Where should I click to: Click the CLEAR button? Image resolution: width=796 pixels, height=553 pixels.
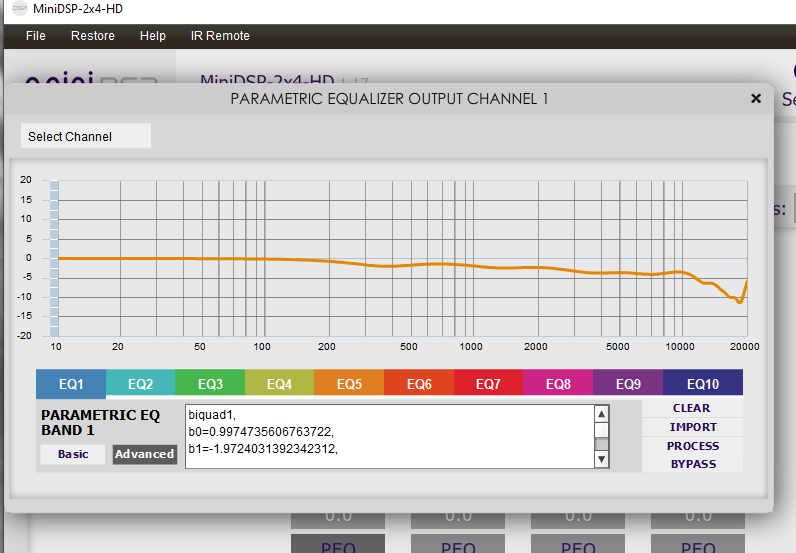pos(692,408)
